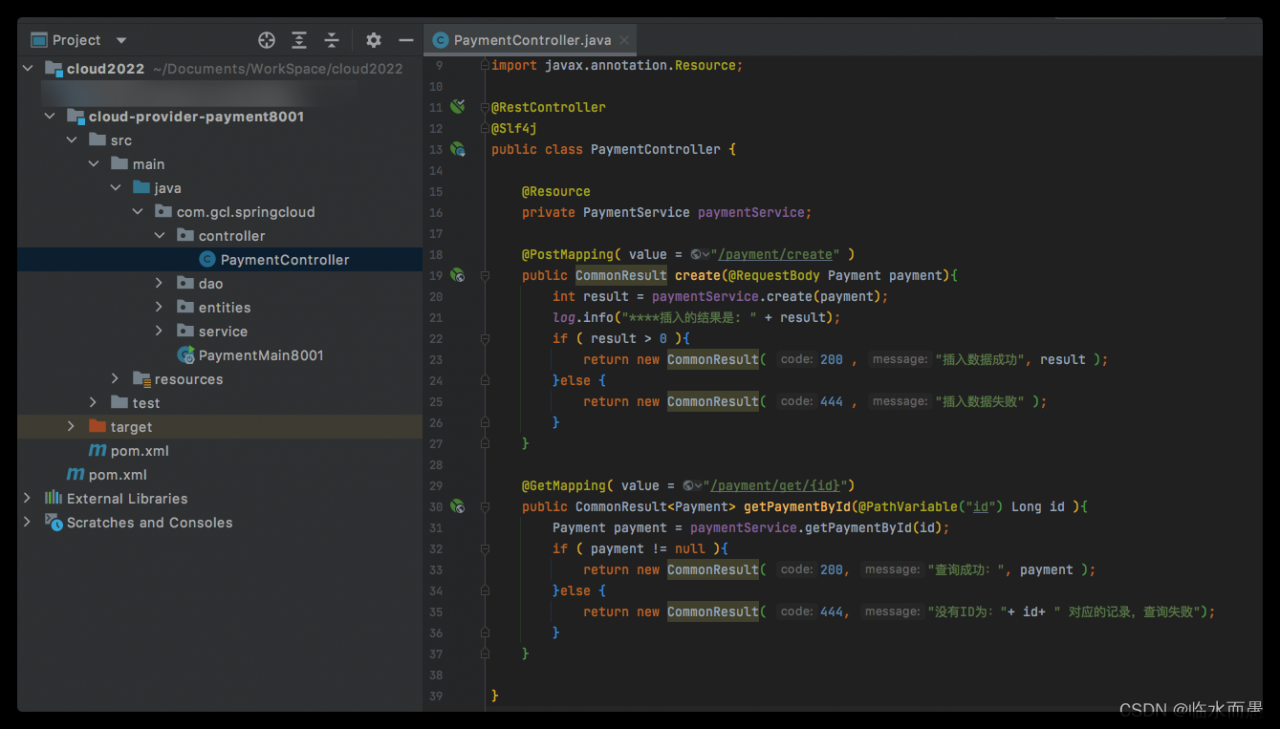Viewport: 1280px width, 729px height.
Task: Expand the target folder
Action: pos(72,427)
